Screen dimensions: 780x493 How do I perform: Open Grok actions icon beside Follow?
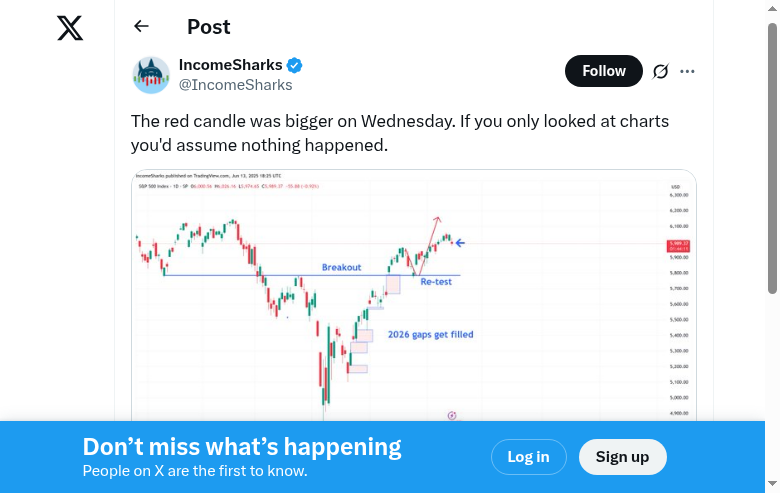click(x=660, y=71)
